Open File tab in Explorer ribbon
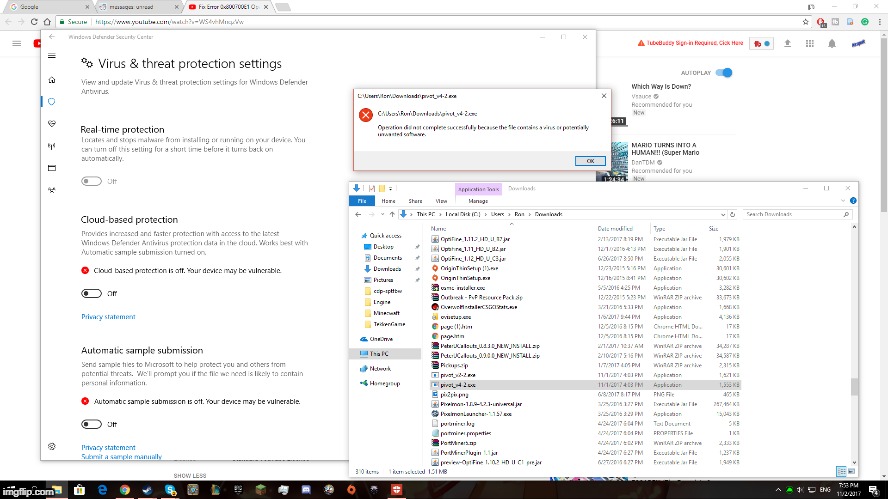 pyautogui.click(x=362, y=201)
